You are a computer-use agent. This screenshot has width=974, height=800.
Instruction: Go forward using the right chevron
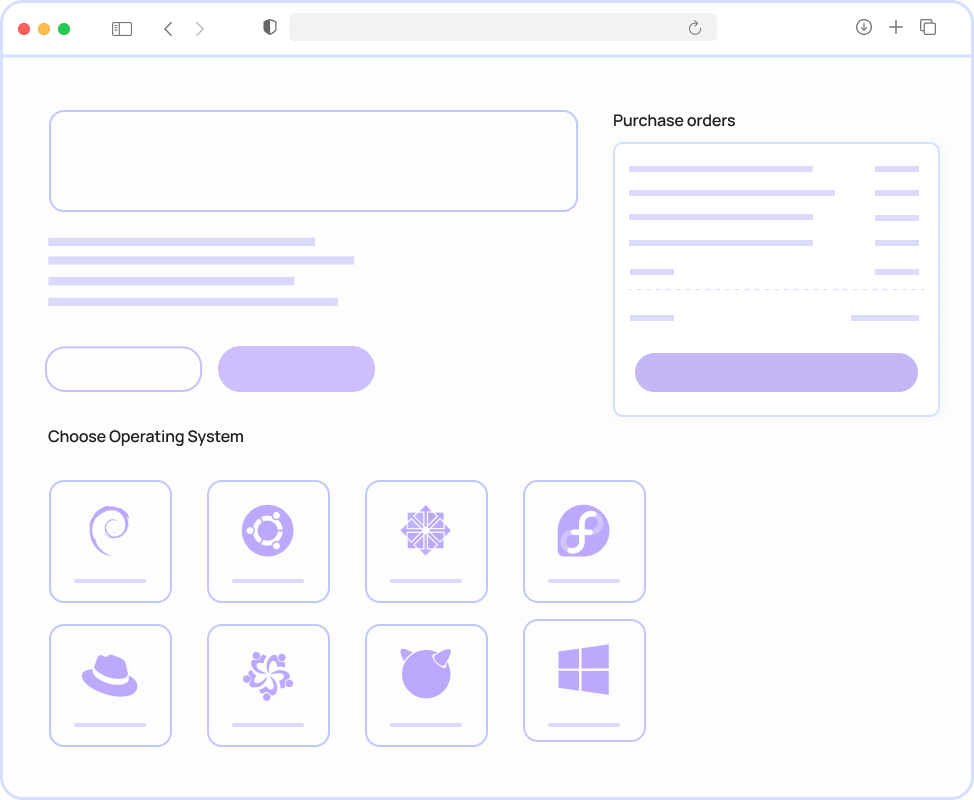coord(200,29)
